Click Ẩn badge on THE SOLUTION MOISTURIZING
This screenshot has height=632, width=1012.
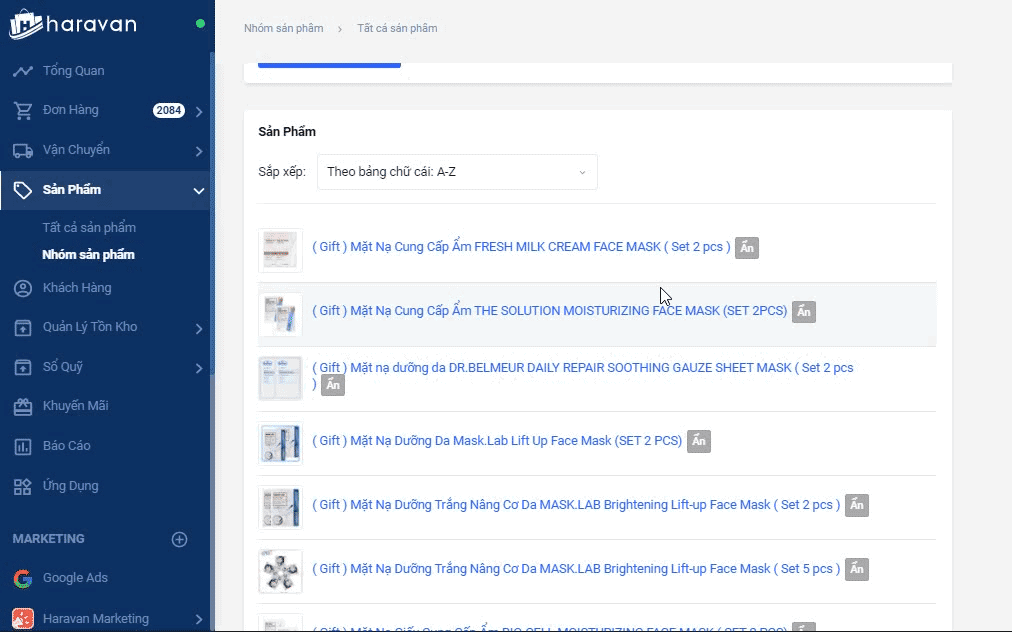click(x=804, y=312)
